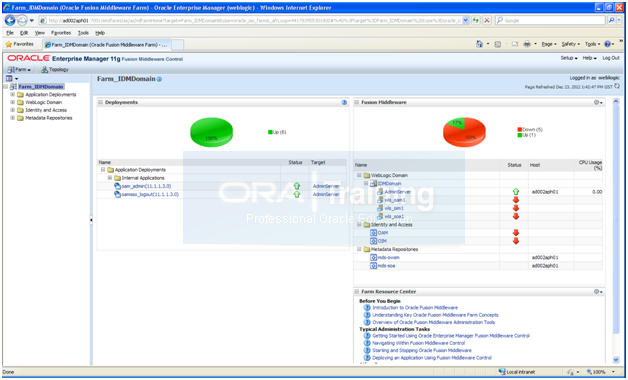628x380 pixels.
Task: Click the green Up (1) legend swatch
Action: tap(519, 135)
